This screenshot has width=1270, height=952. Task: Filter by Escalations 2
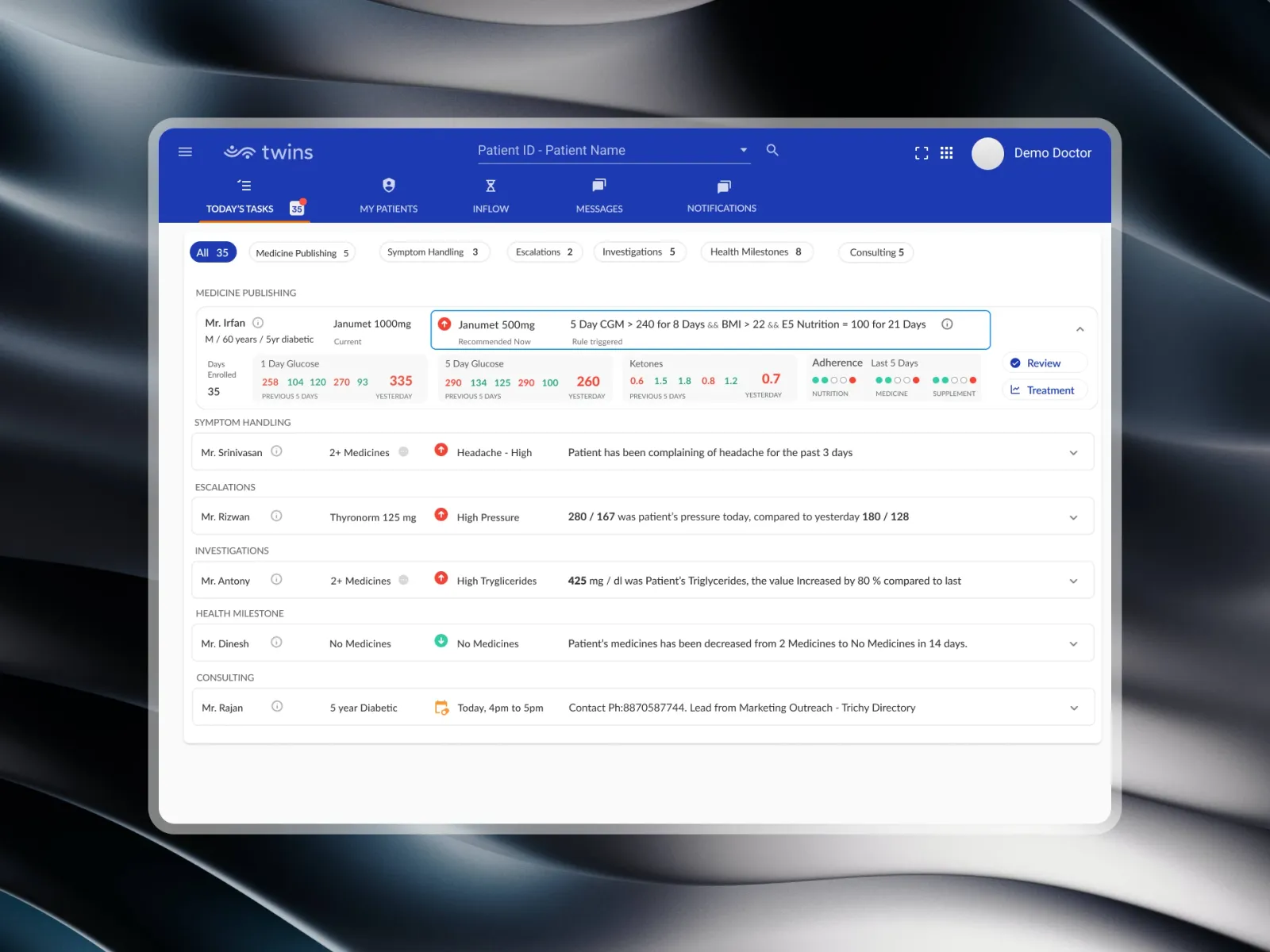point(545,252)
